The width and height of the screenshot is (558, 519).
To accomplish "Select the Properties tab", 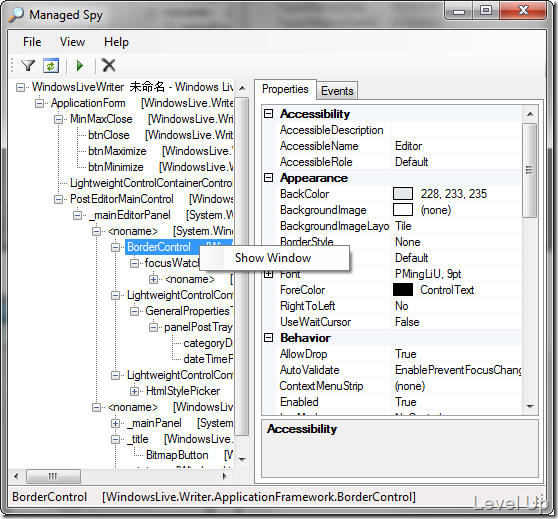I will tap(285, 89).
